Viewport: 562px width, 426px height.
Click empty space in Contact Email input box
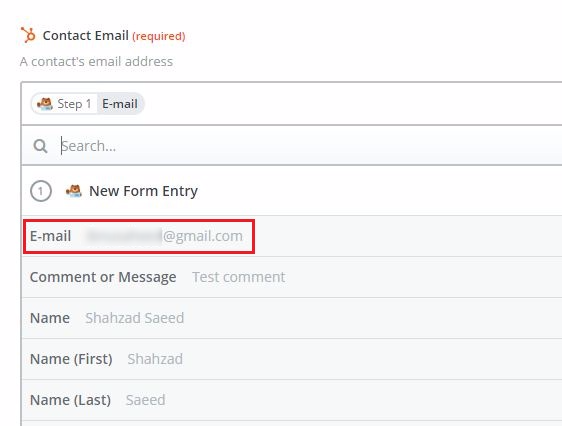(x=351, y=104)
